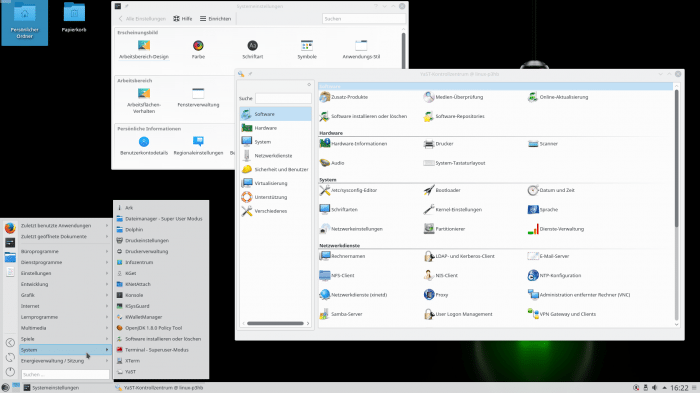Open Netzwerkeinstellungen module
Image resolution: width=700 pixels, height=393 pixels.
pyautogui.click(x=351, y=229)
